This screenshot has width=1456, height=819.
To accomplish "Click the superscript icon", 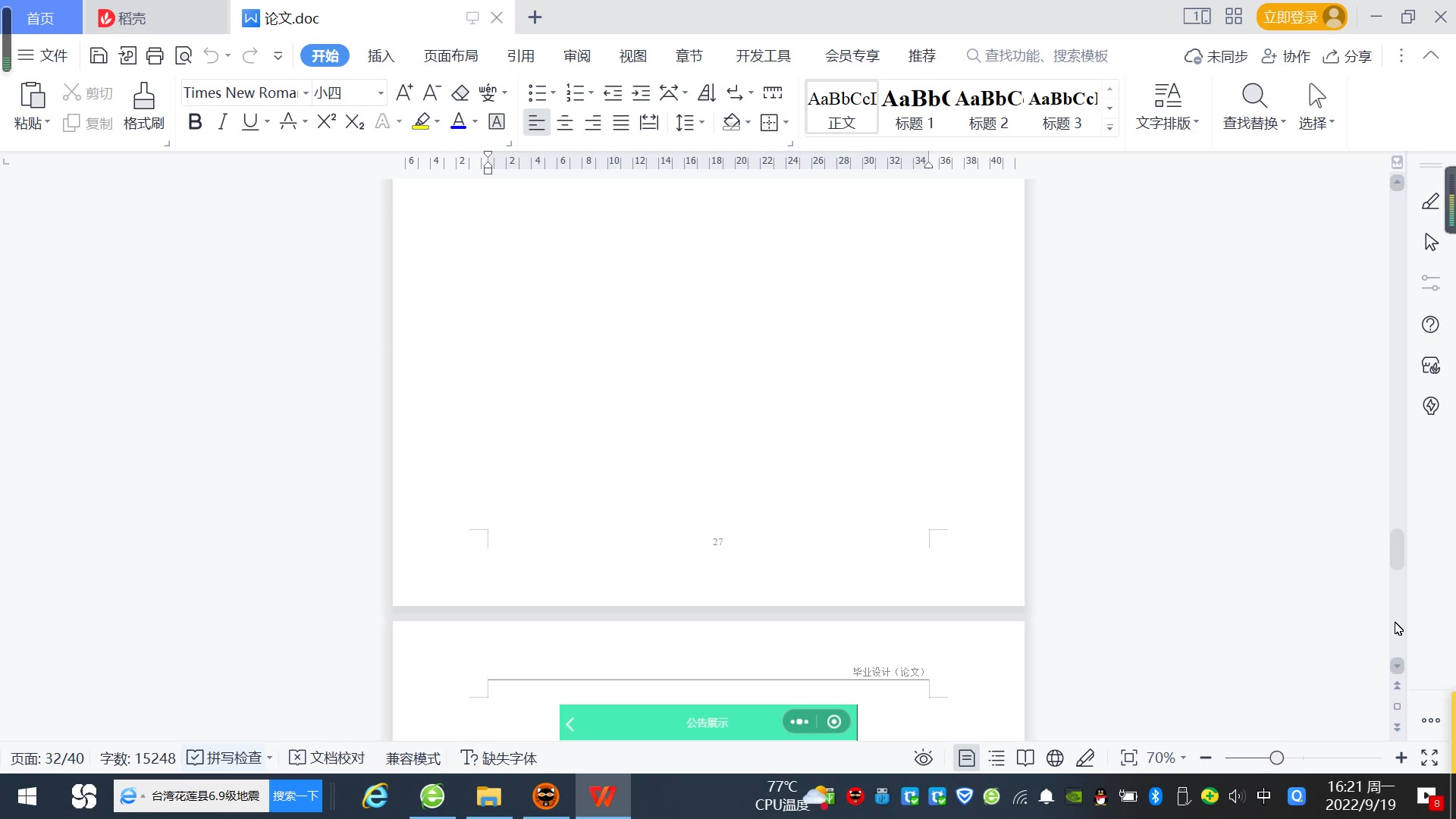I will pos(326,122).
